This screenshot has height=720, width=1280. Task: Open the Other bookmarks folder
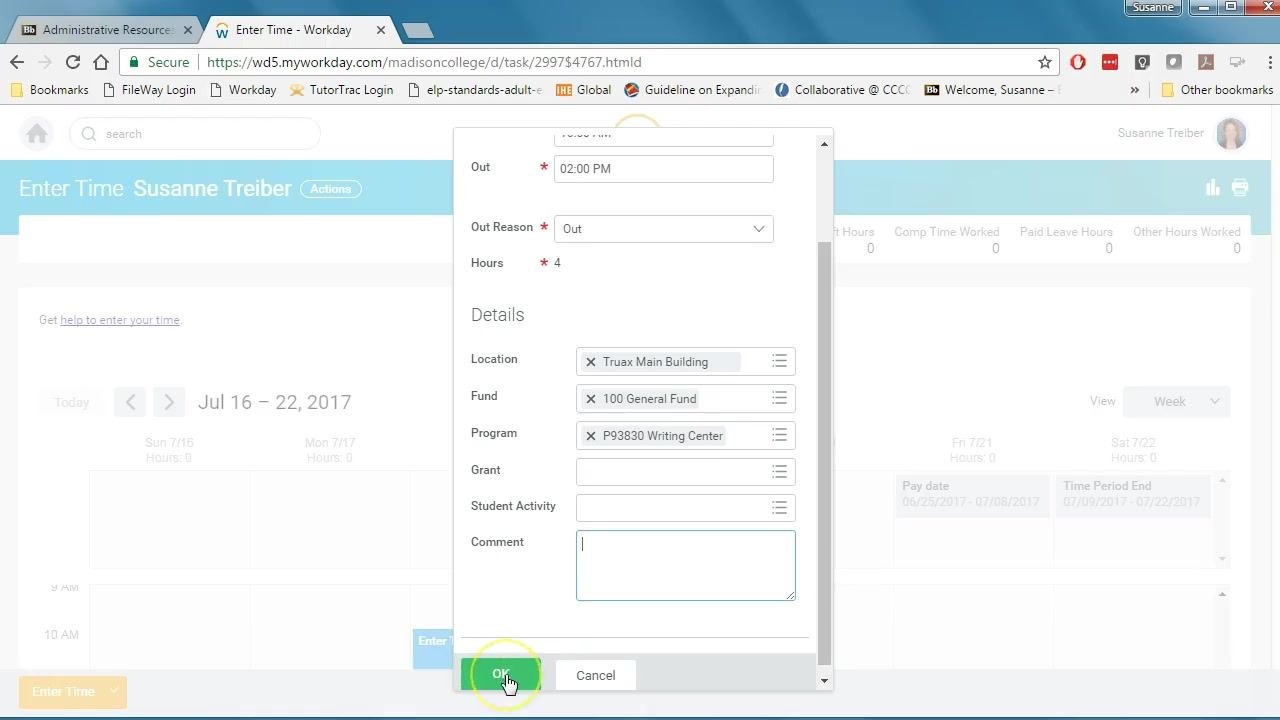(x=1217, y=90)
